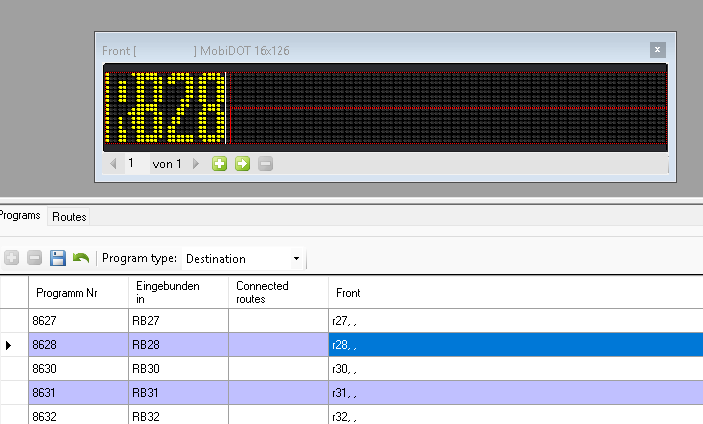
Task: Select the RB28 cell
Action: click(178, 345)
